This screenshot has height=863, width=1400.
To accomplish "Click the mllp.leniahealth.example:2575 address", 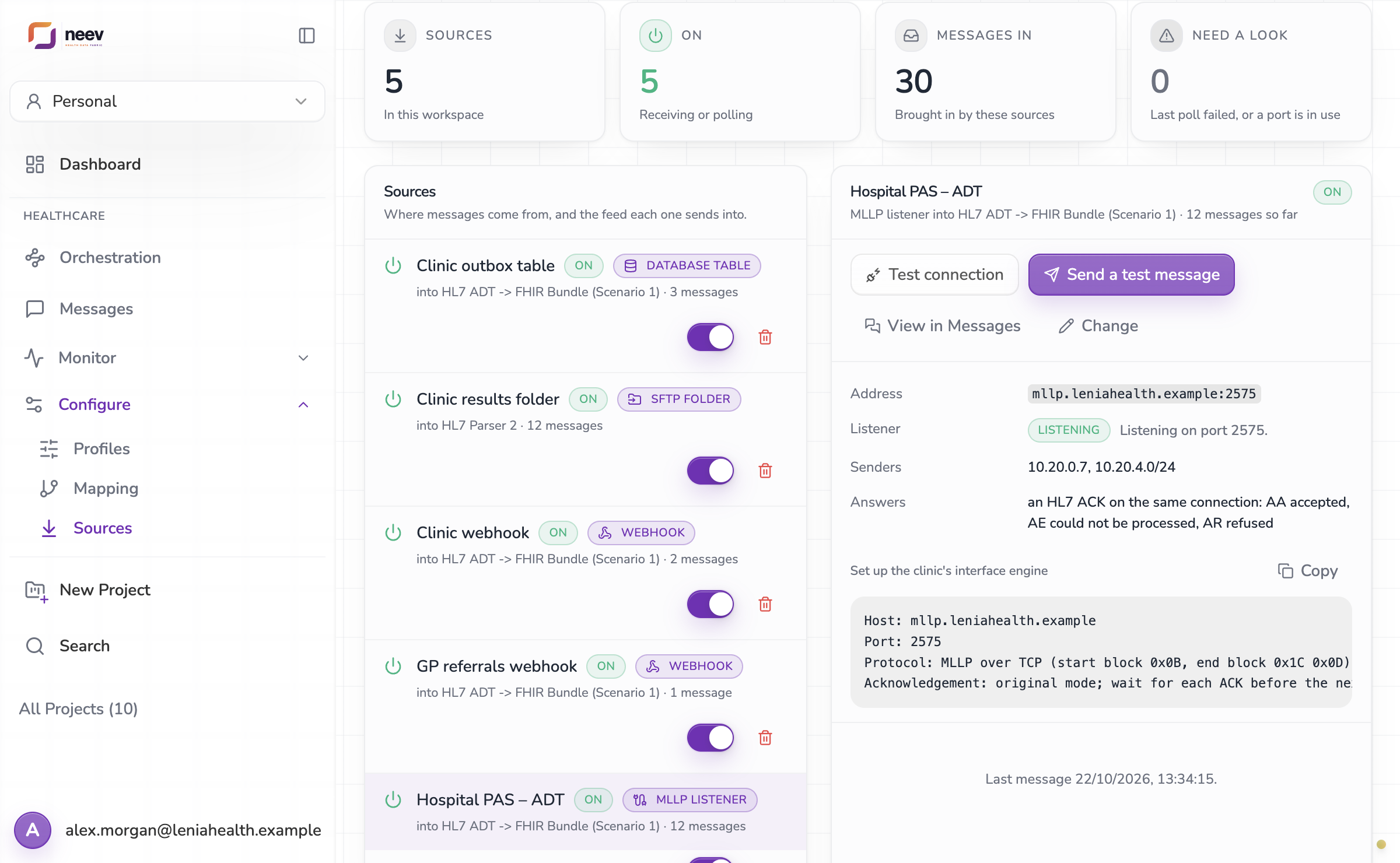I will 1144,394.
